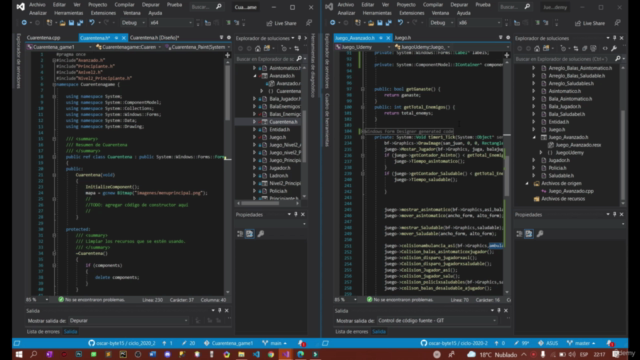
Task: Click Home icon in right Solution Explorer toolbar
Action: pyautogui.click(x=537, y=49)
